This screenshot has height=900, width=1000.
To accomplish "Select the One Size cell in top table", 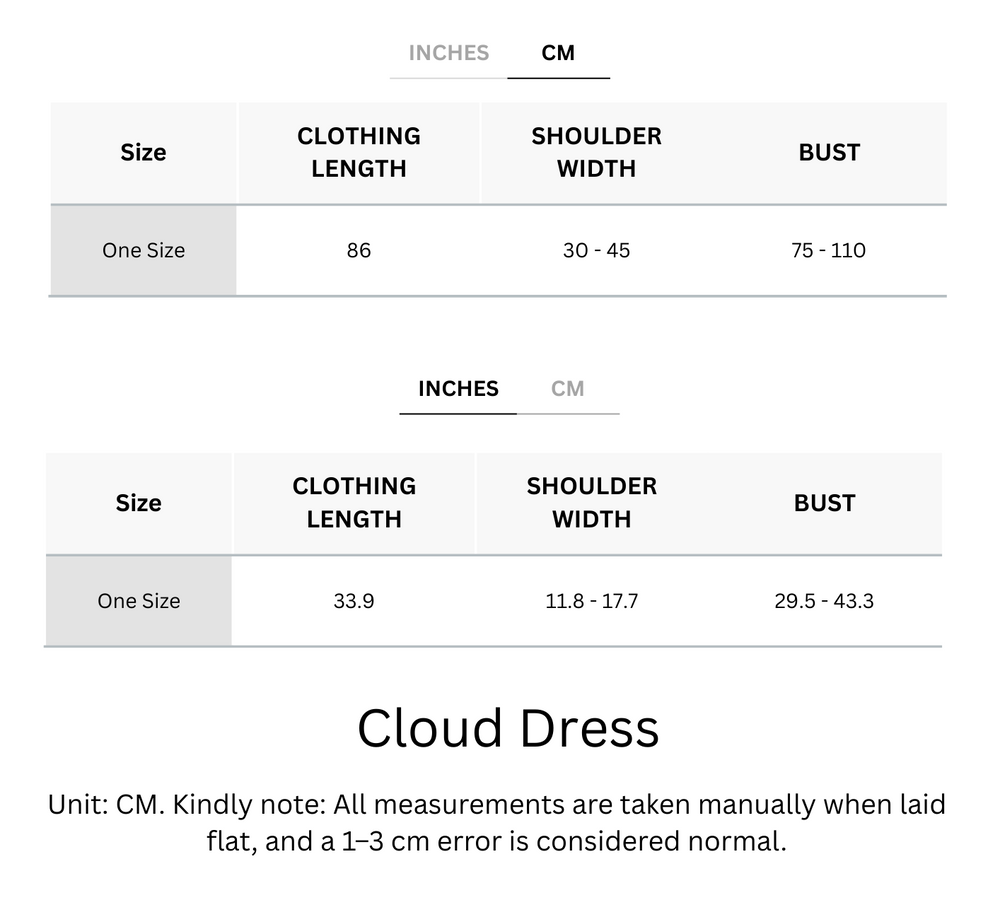I will (143, 250).
